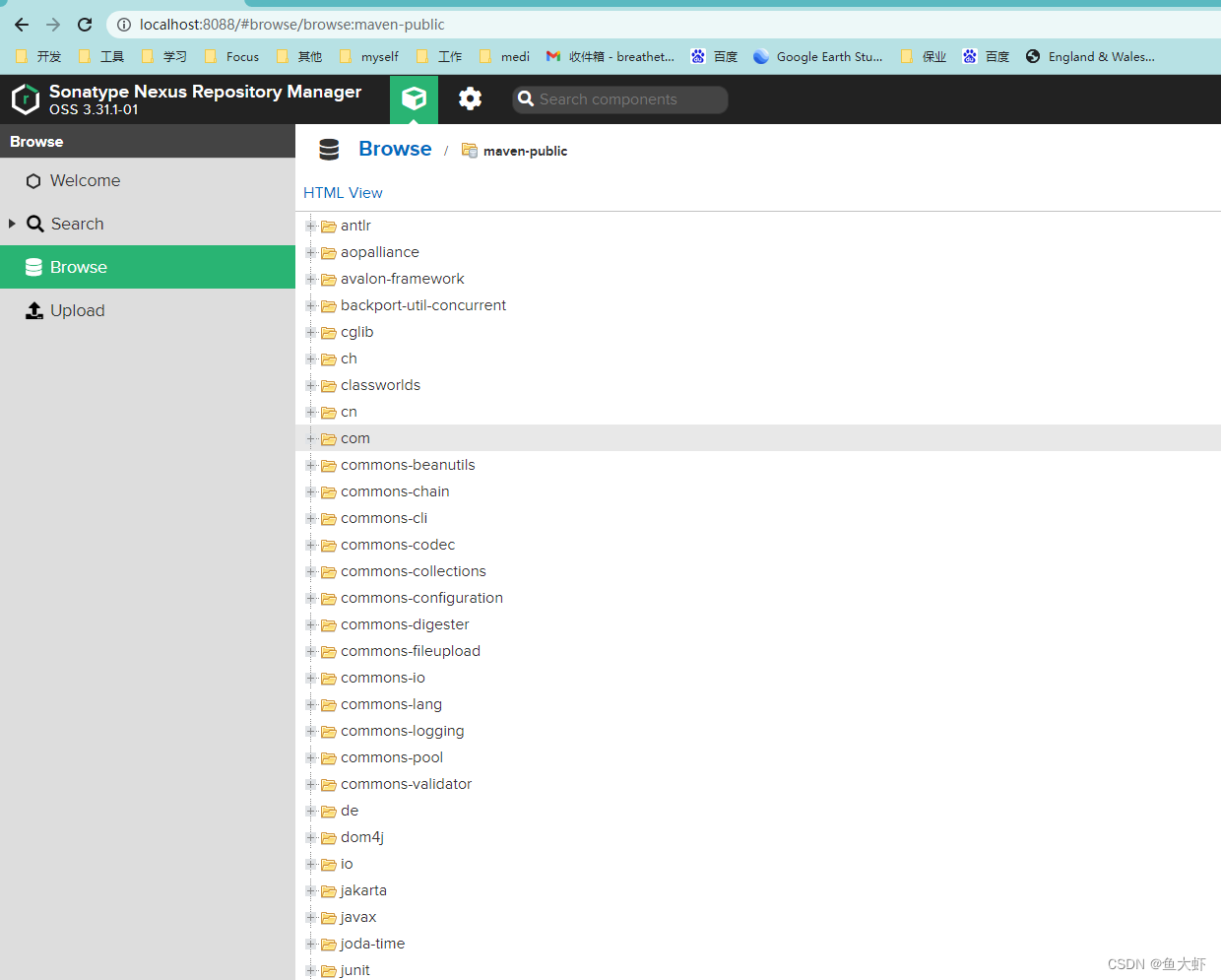This screenshot has height=980, width=1221.
Task: Expand the junit folder node
Action: click(x=311, y=970)
